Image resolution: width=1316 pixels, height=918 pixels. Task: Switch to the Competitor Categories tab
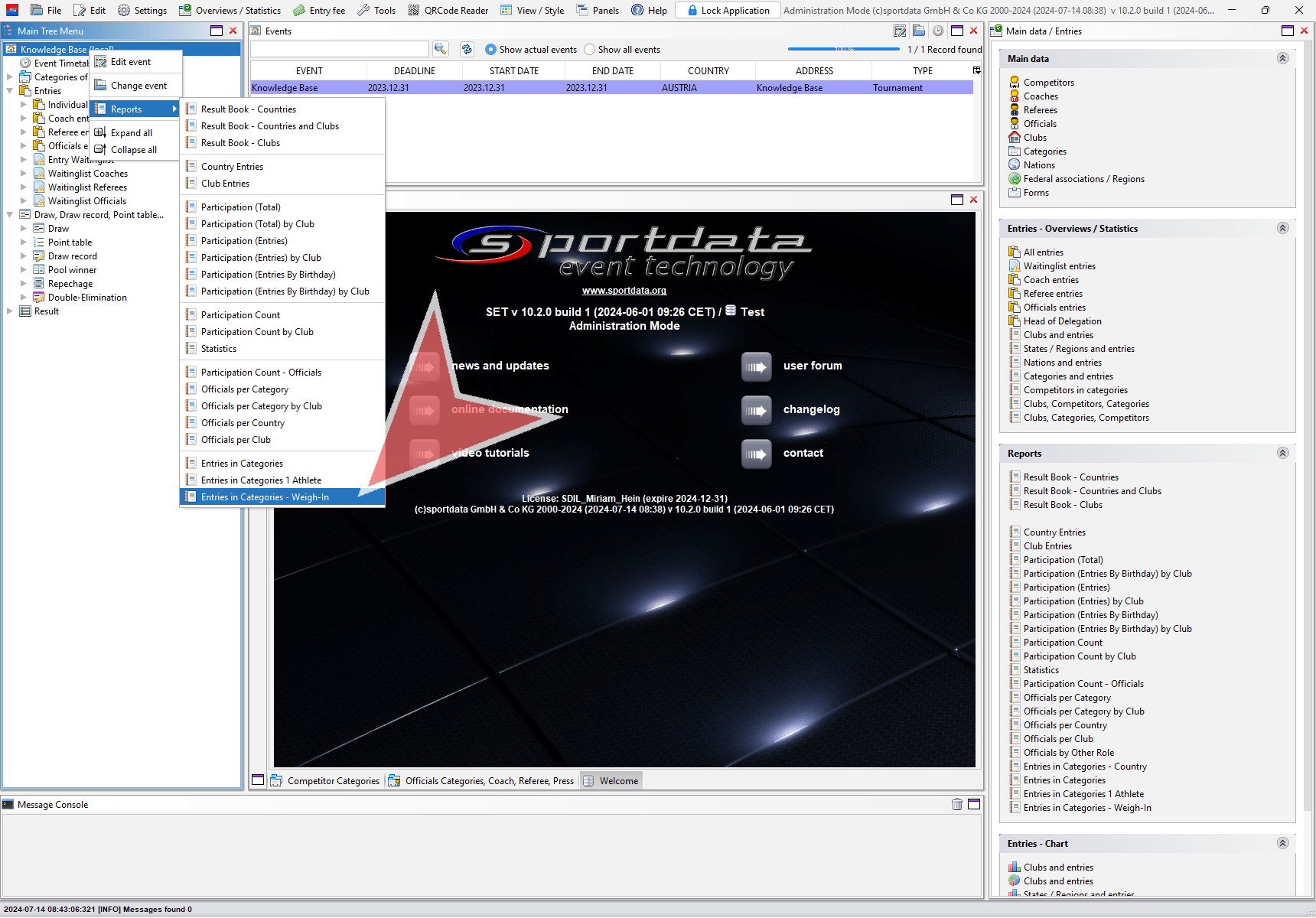coord(325,781)
